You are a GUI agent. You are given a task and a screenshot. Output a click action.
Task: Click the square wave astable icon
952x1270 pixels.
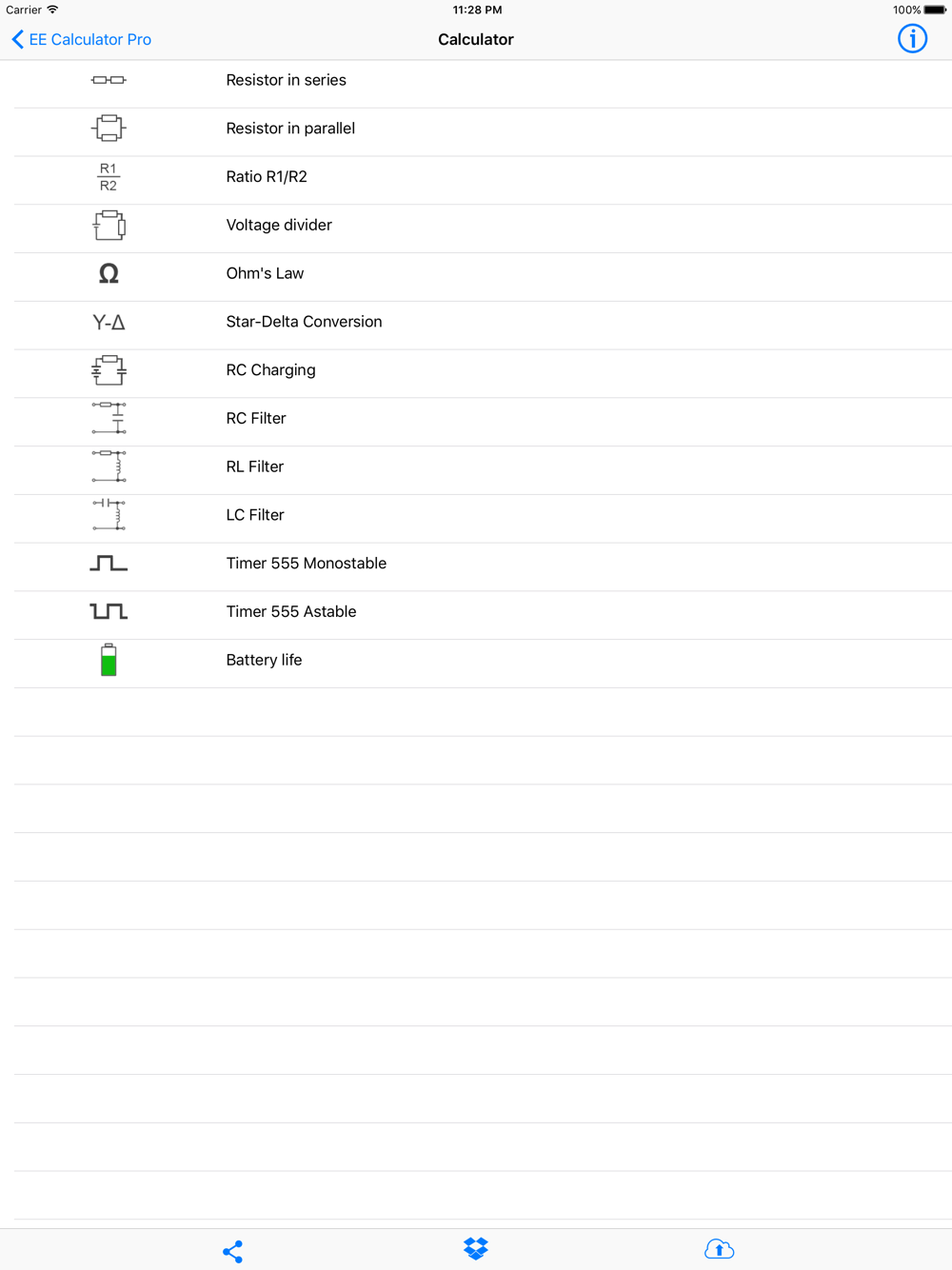coord(109,611)
